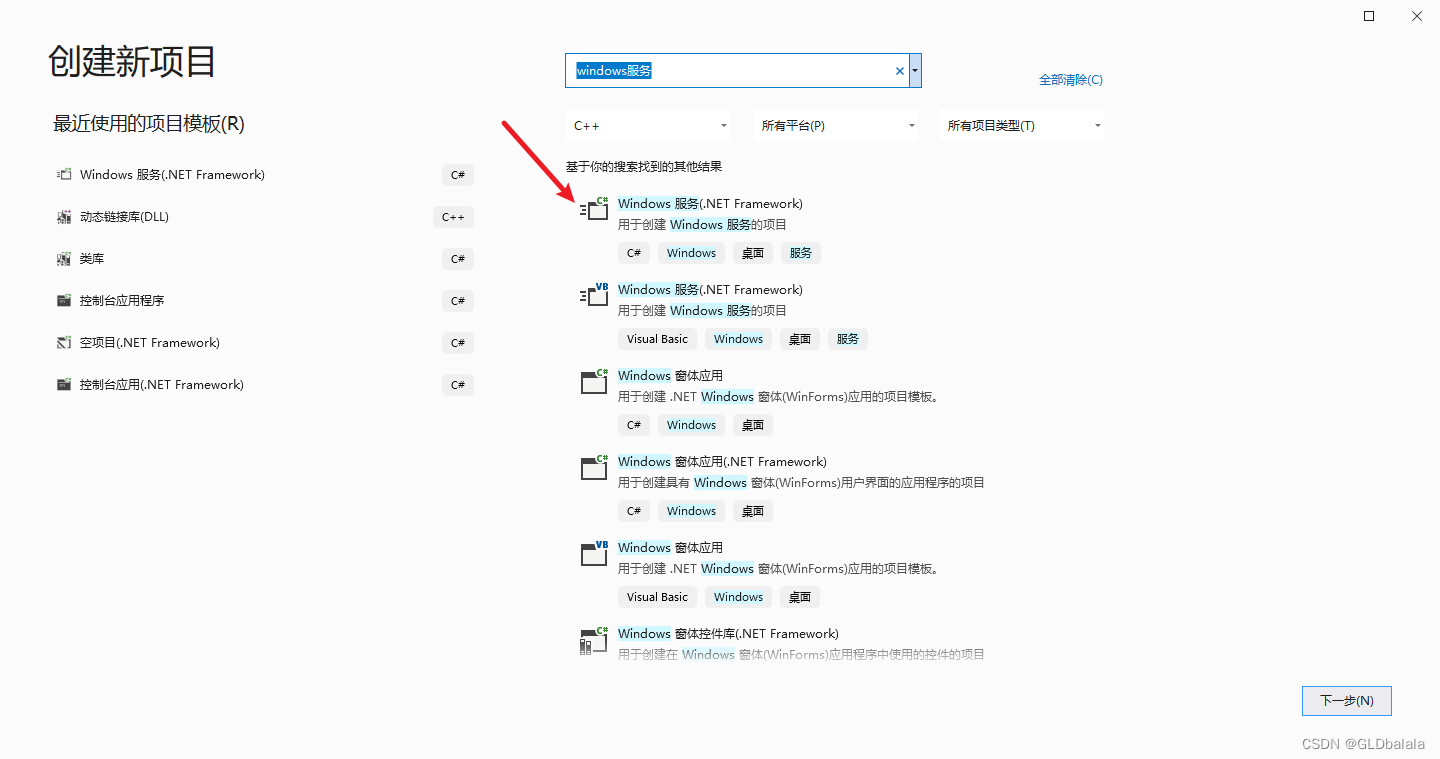The image size is (1440, 759).
Task: Click Visual Basic tag under Windows 窗体应用
Action: click(657, 597)
